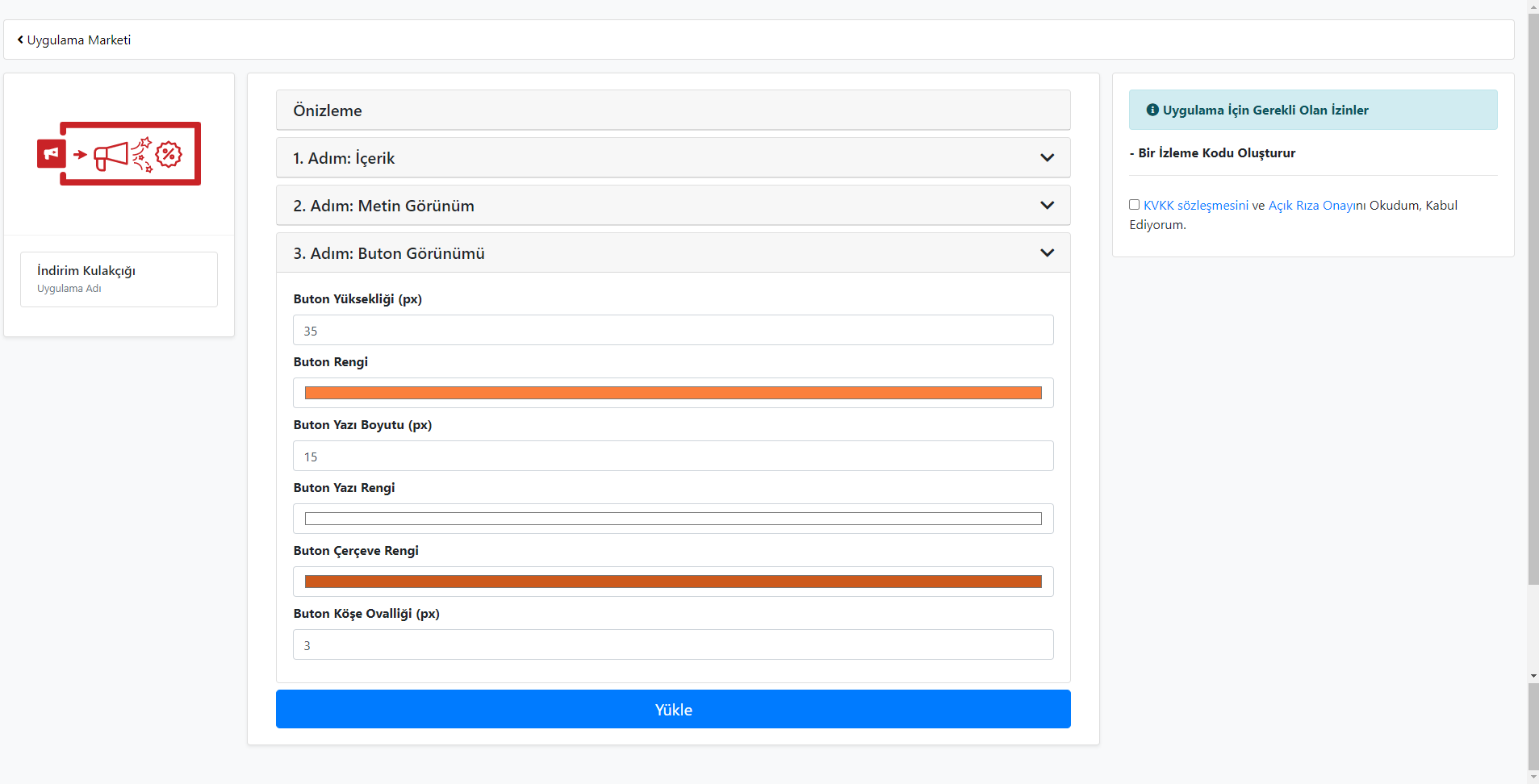This screenshot has width=1539, height=784.
Task: Click the inner vertical scrollbar thumb
Action: point(1533,298)
